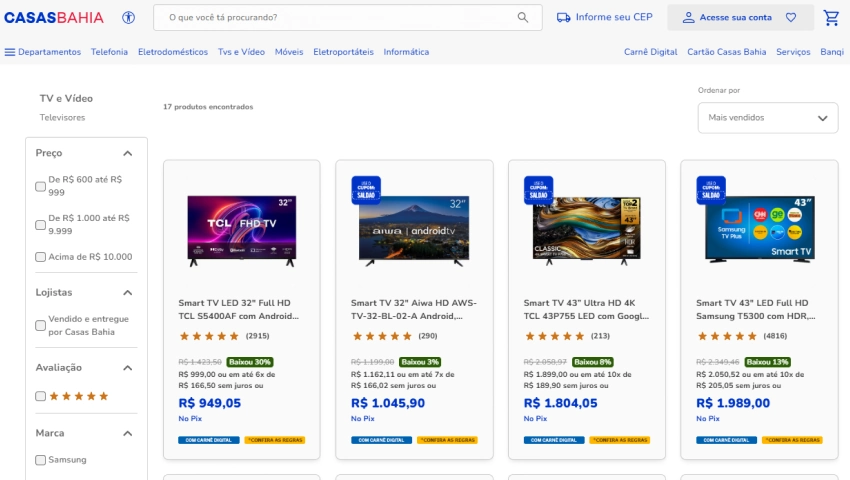Viewport: 850px width, 480px height.
Task: Click star rating of Samsung T5300 TV
Action: pos(727,336)
